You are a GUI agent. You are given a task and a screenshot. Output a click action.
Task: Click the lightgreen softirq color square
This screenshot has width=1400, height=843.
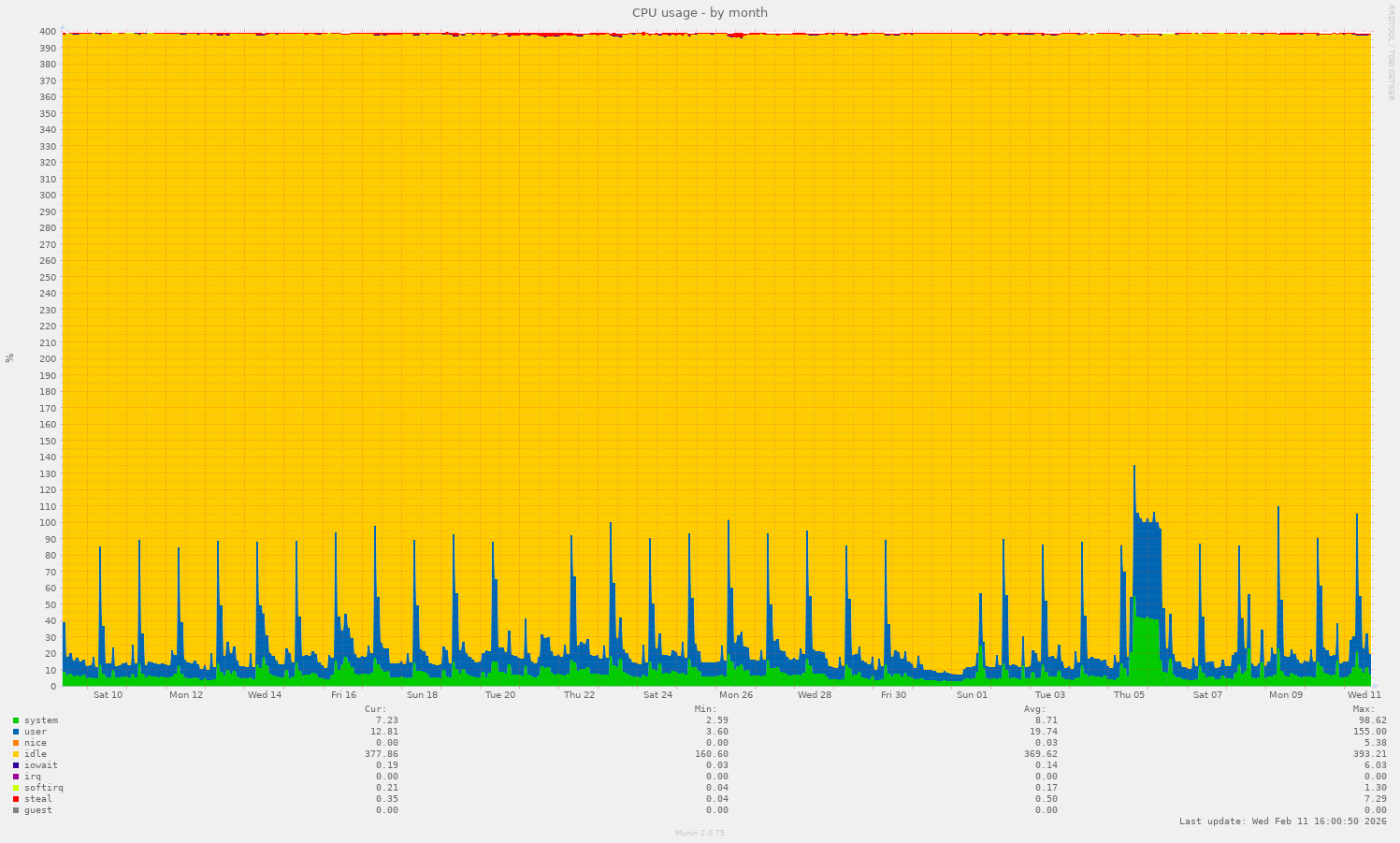click(x=14, y=788)
